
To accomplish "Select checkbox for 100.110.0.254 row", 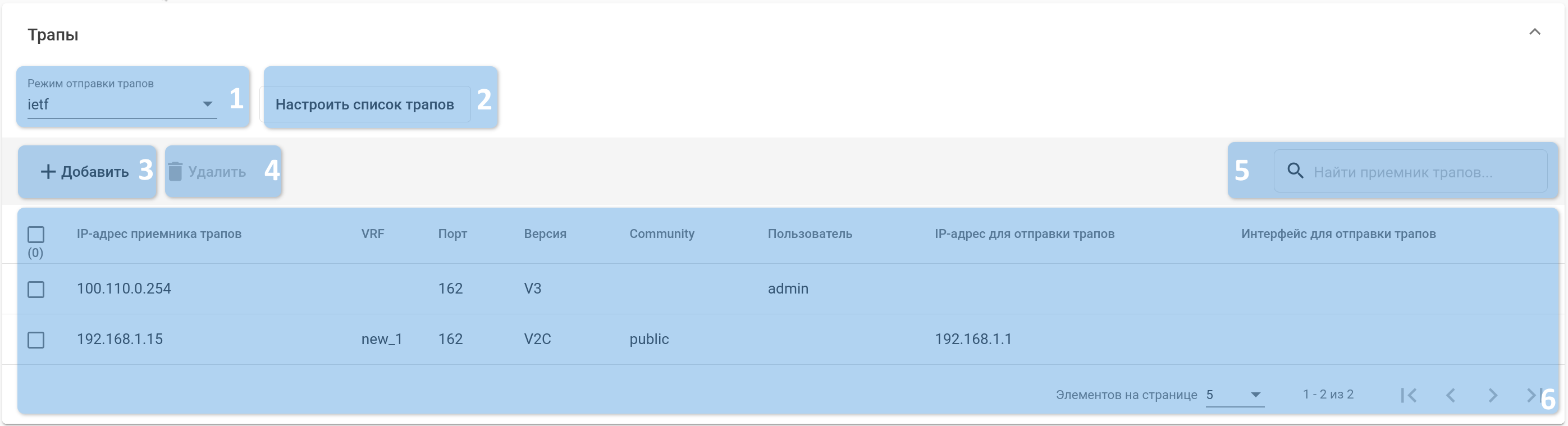I will tap(36, 289).
